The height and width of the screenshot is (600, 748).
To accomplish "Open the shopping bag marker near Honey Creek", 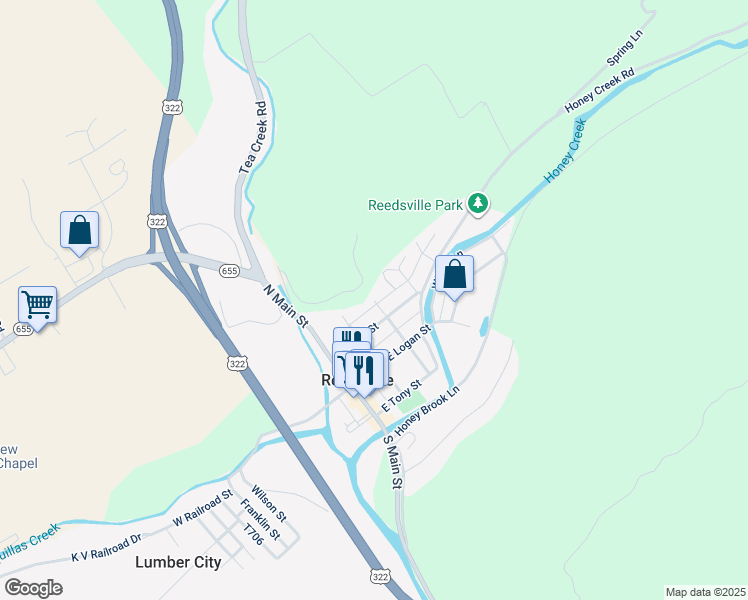I will click(x=454, y=277).
